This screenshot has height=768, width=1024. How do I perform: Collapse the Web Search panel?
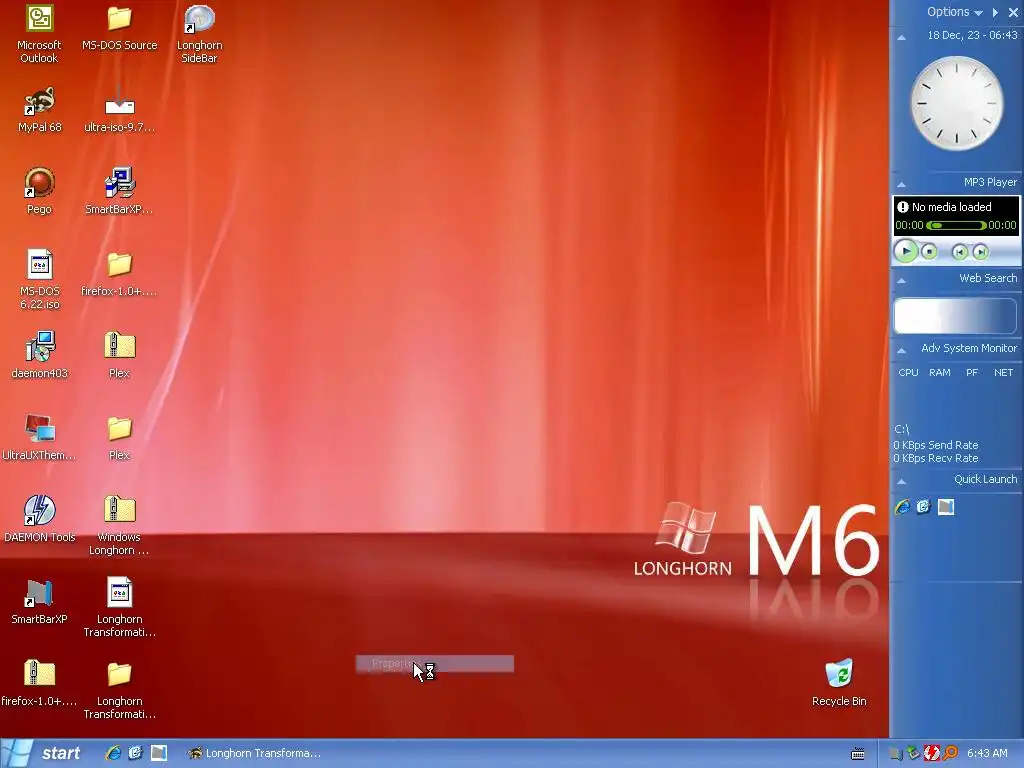click(x=902, y=281)
